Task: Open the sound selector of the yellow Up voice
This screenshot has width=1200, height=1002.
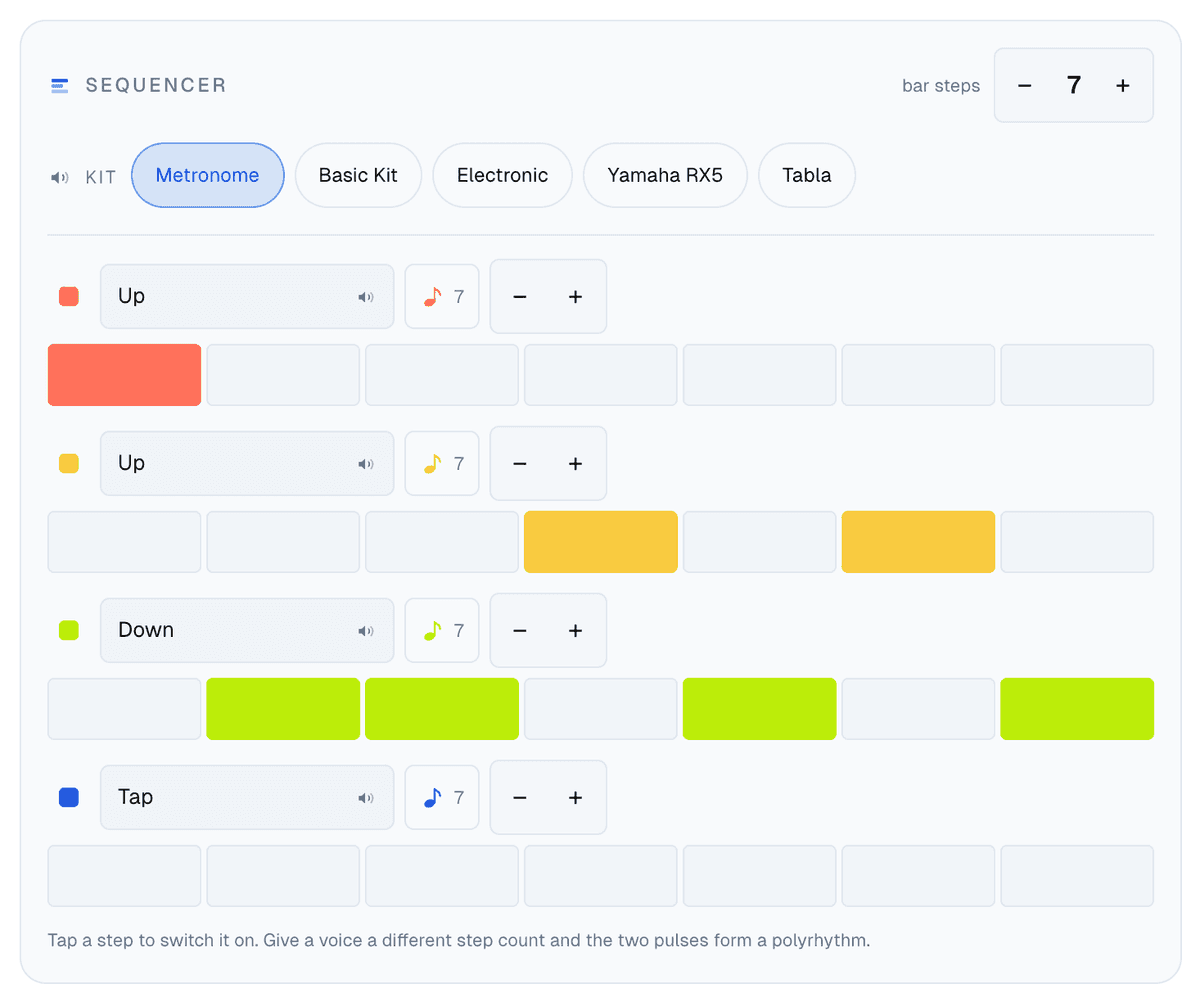Action: coord(247,463)
